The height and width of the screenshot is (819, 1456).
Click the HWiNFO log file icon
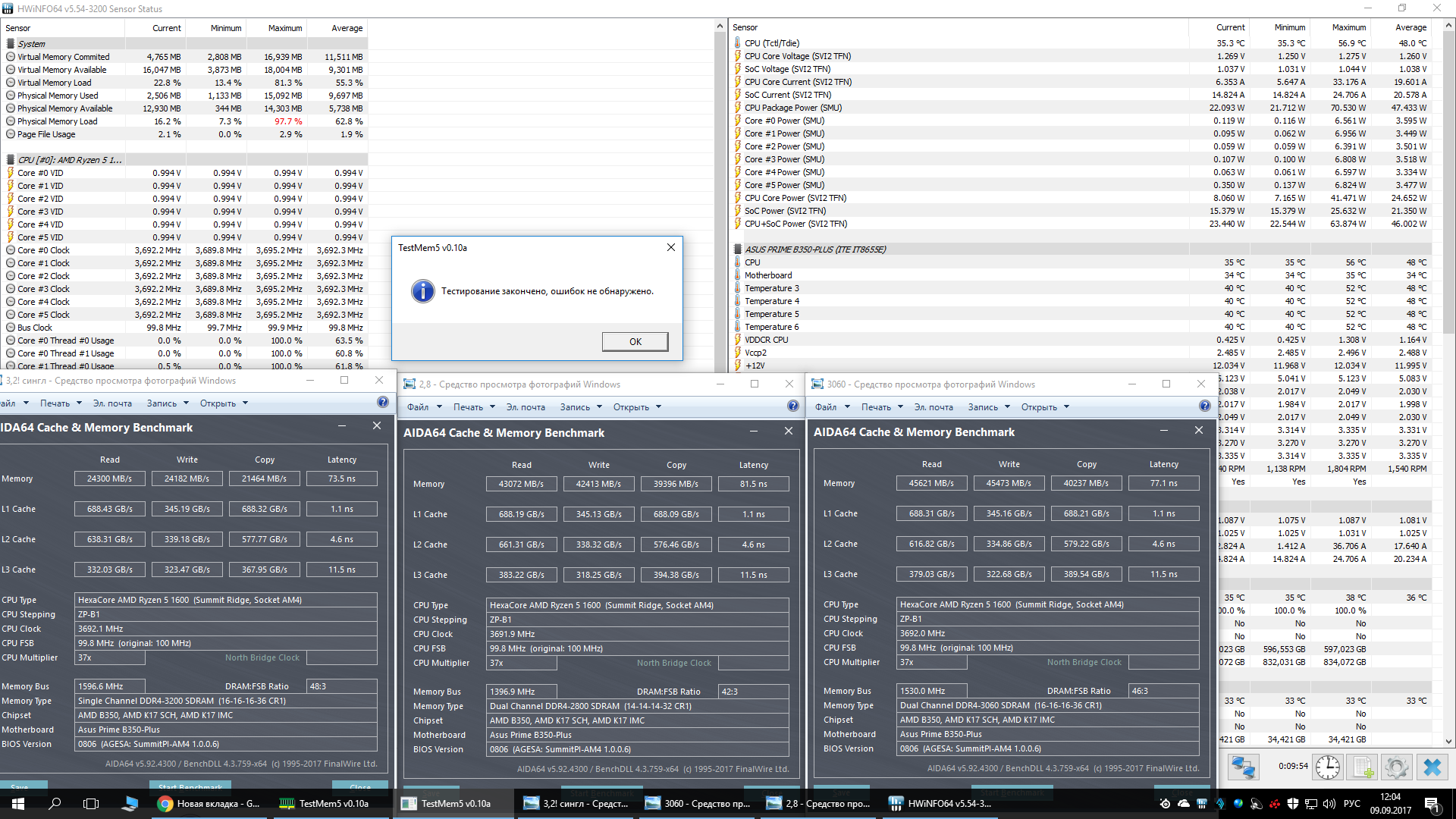[1363, 767]
